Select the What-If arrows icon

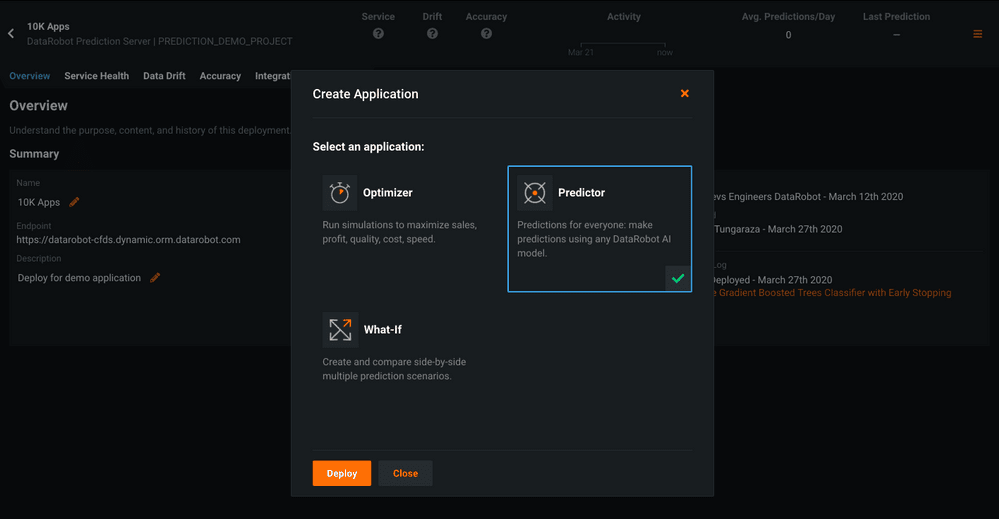pos(340,329)
